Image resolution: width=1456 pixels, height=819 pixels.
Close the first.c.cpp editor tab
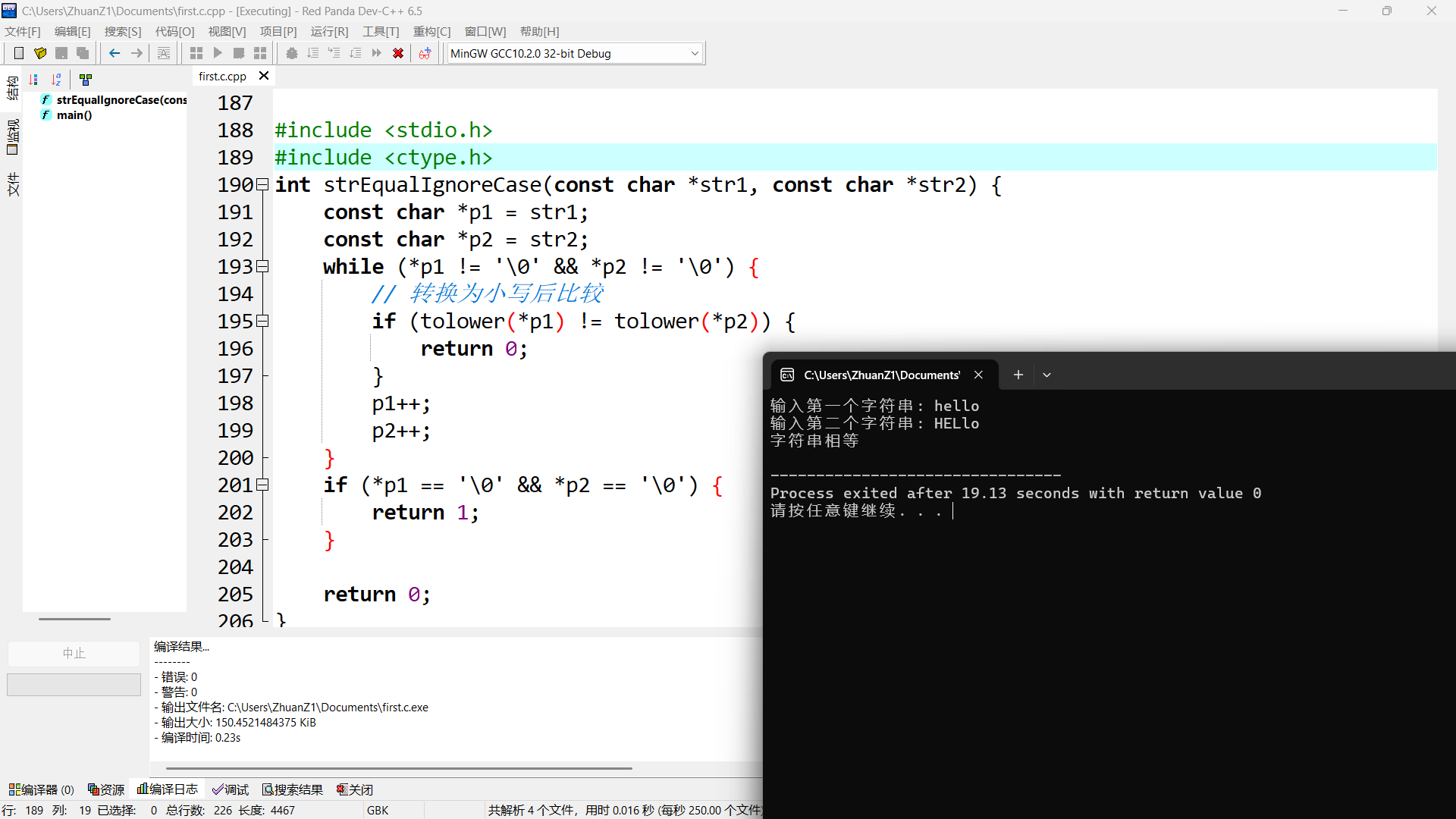264,76
